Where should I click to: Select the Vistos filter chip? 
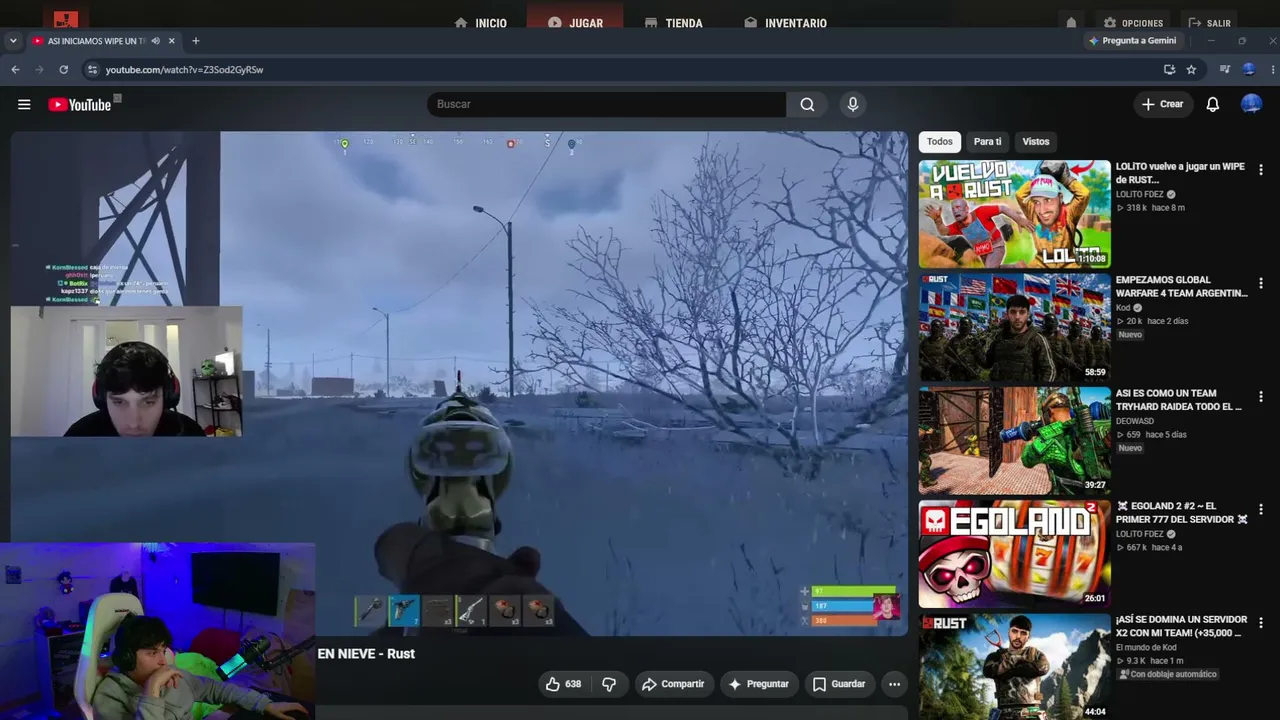[x=1035, y=142]
